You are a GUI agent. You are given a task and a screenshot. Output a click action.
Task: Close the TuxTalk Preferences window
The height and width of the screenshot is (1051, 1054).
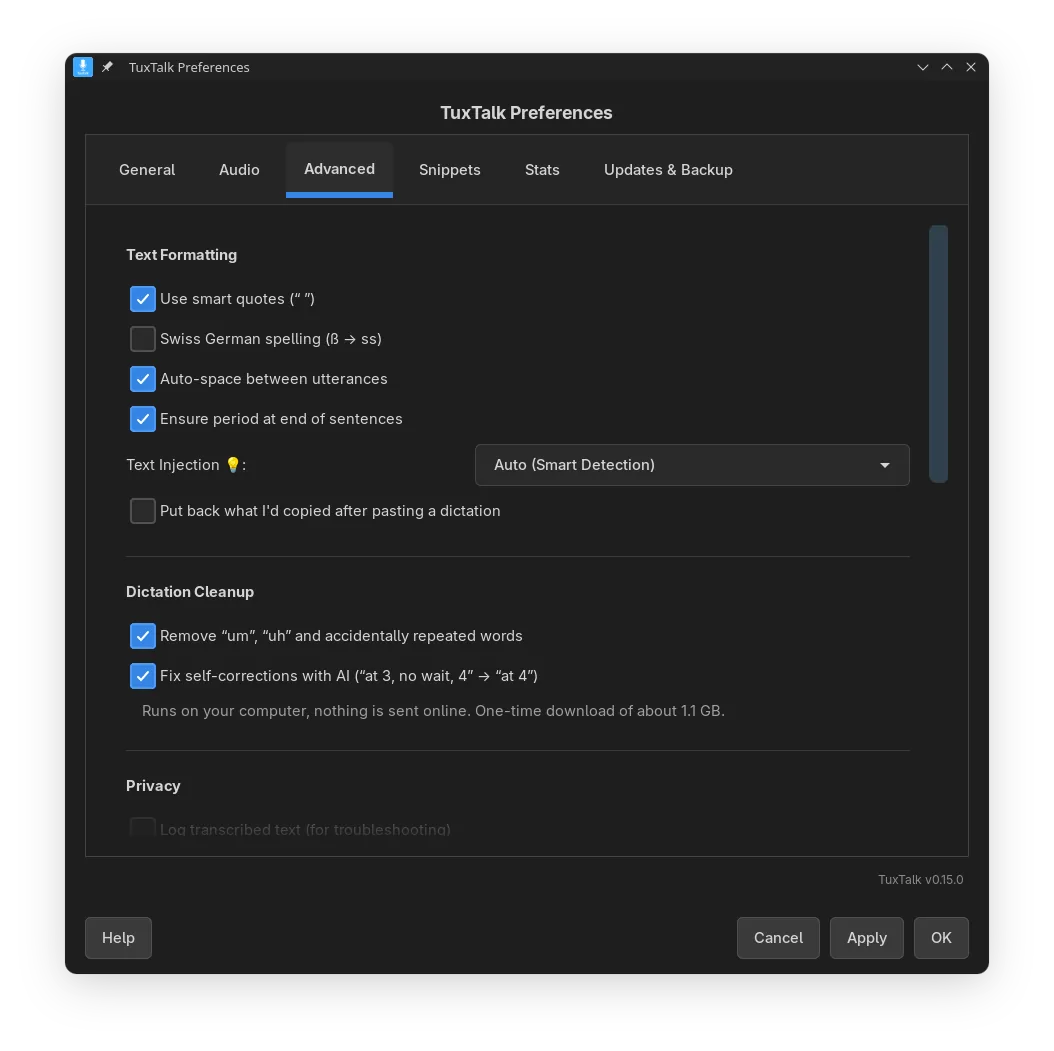click(971, 67)
